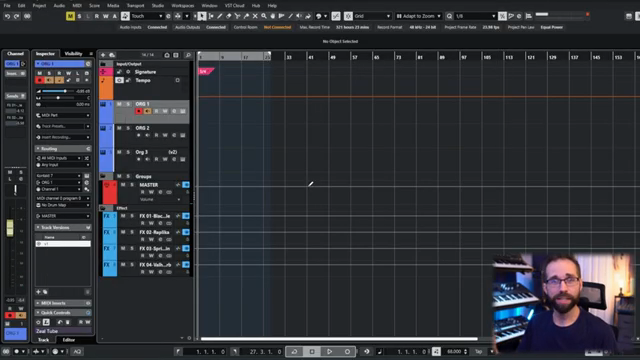Open the track search magnifier icon

point(188,55)
